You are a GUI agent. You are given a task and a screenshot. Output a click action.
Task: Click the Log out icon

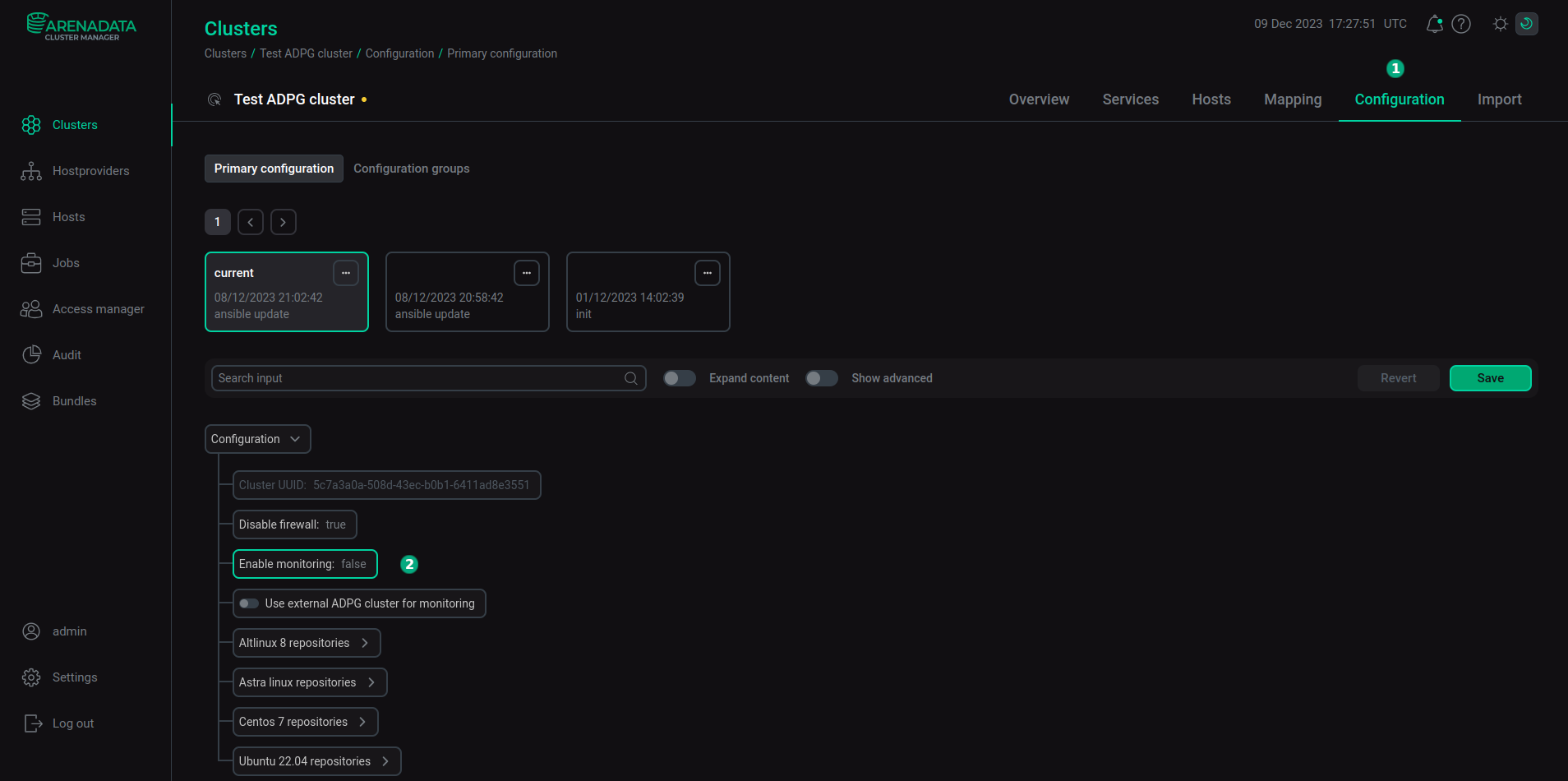coord(33,723)
